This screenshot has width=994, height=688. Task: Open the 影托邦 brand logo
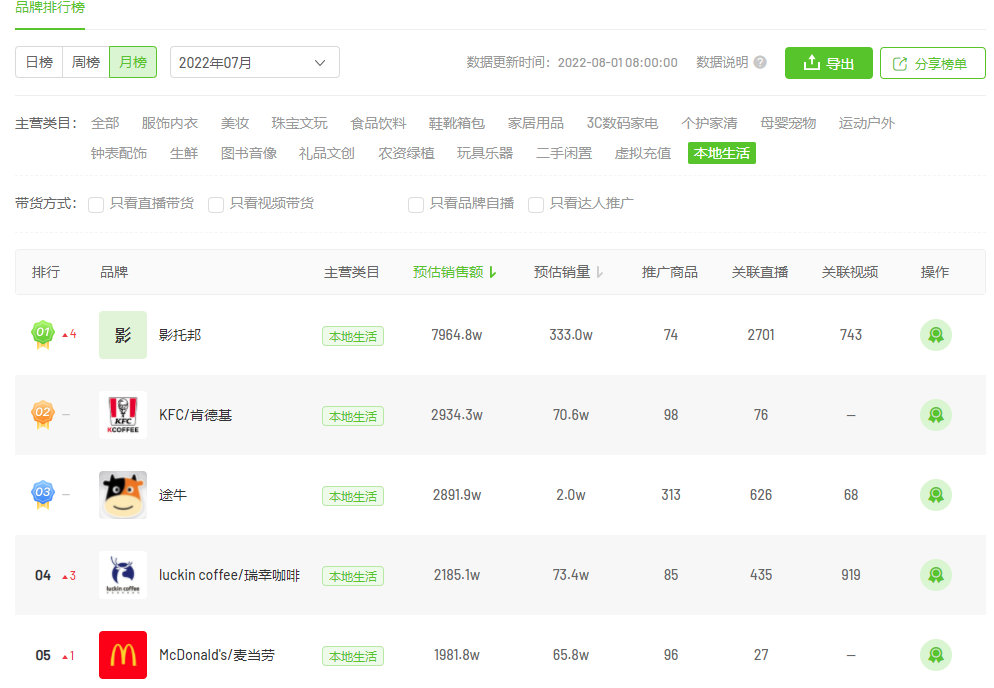point(123,335)
